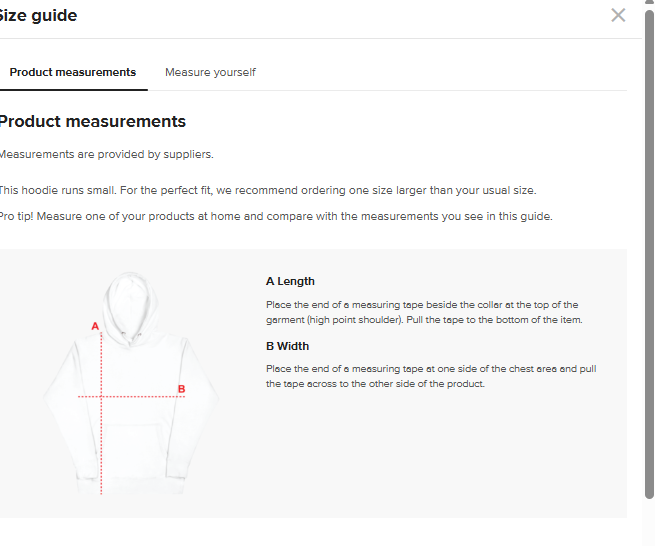
Task: Click the scrollbar up arrow
Action: click(649, 6)
